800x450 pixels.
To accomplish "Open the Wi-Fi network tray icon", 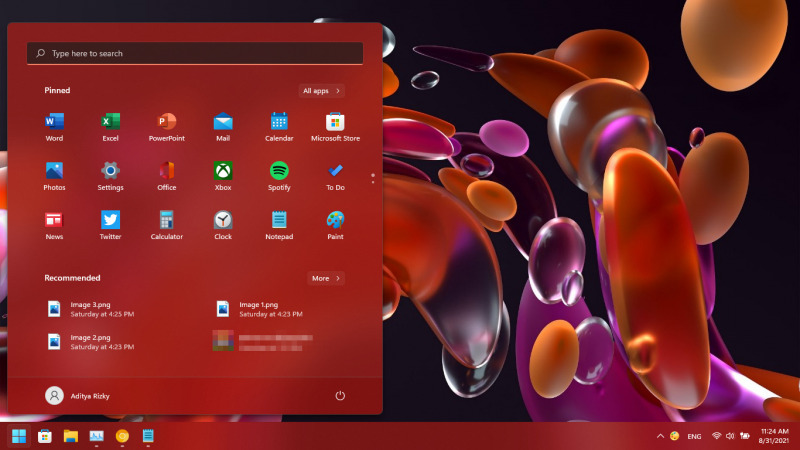I will coord(716,436).
